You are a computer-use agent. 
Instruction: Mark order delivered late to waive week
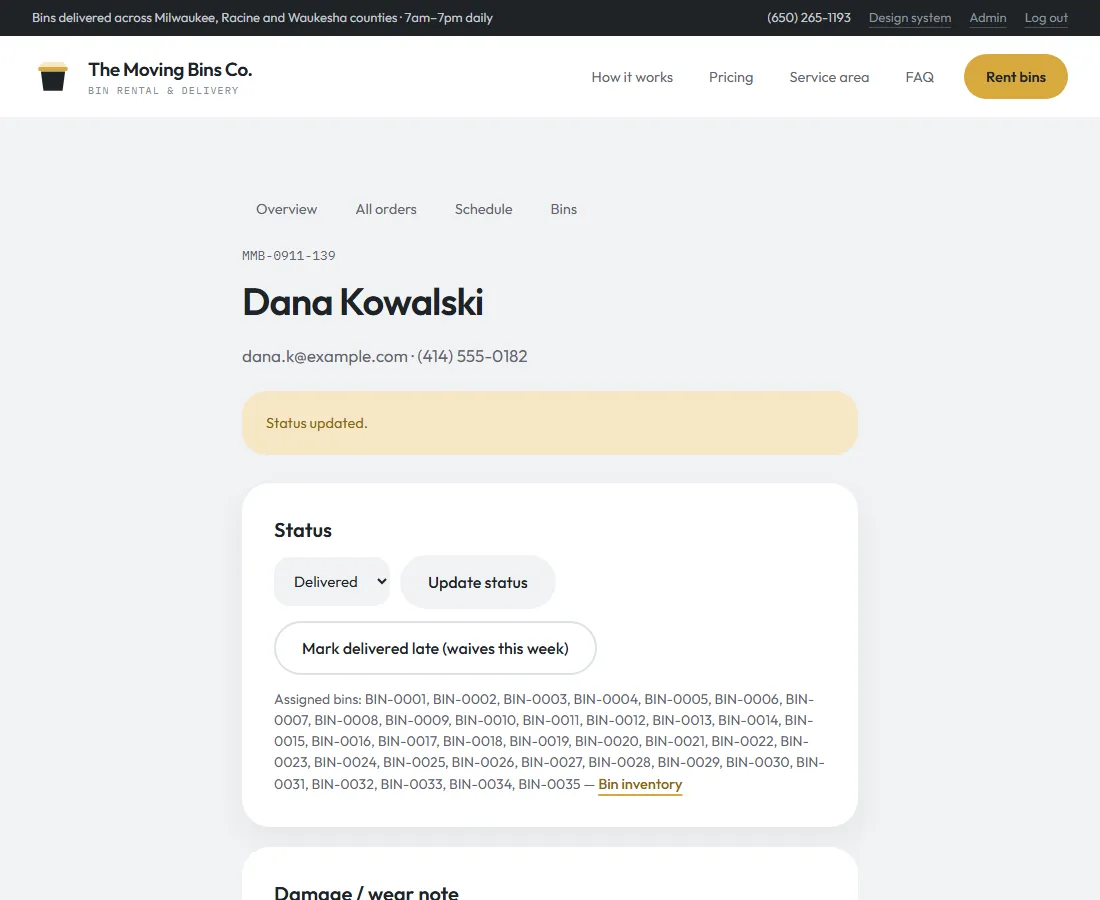[435, 648]
